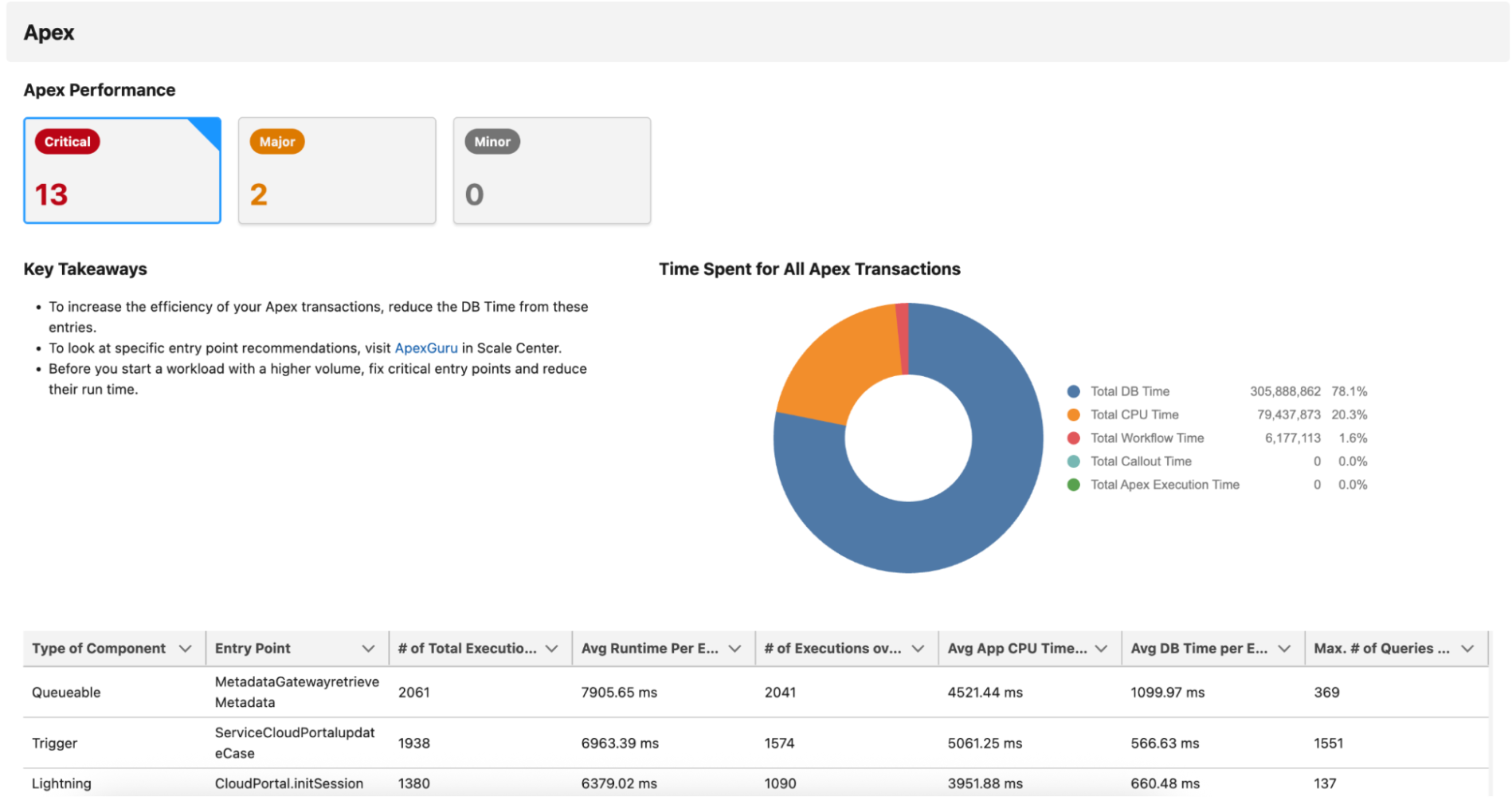The image size is (1512, 797).
Task: Select the Minor severity card
Action: tap(551, 171)
